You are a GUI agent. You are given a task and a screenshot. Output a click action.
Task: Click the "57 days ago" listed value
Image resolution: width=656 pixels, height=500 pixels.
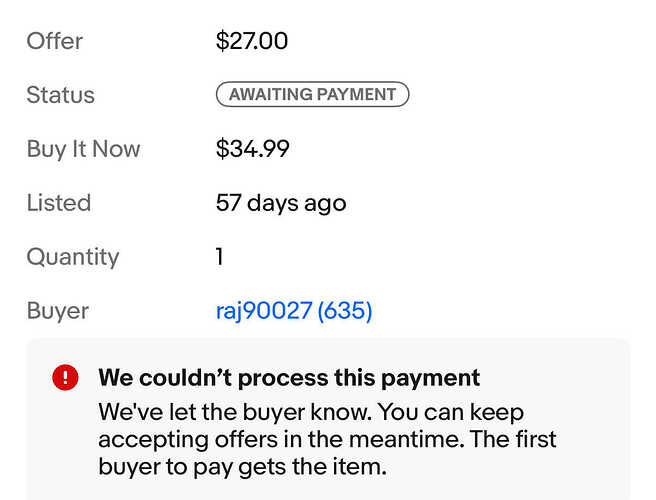pos(280,203)
